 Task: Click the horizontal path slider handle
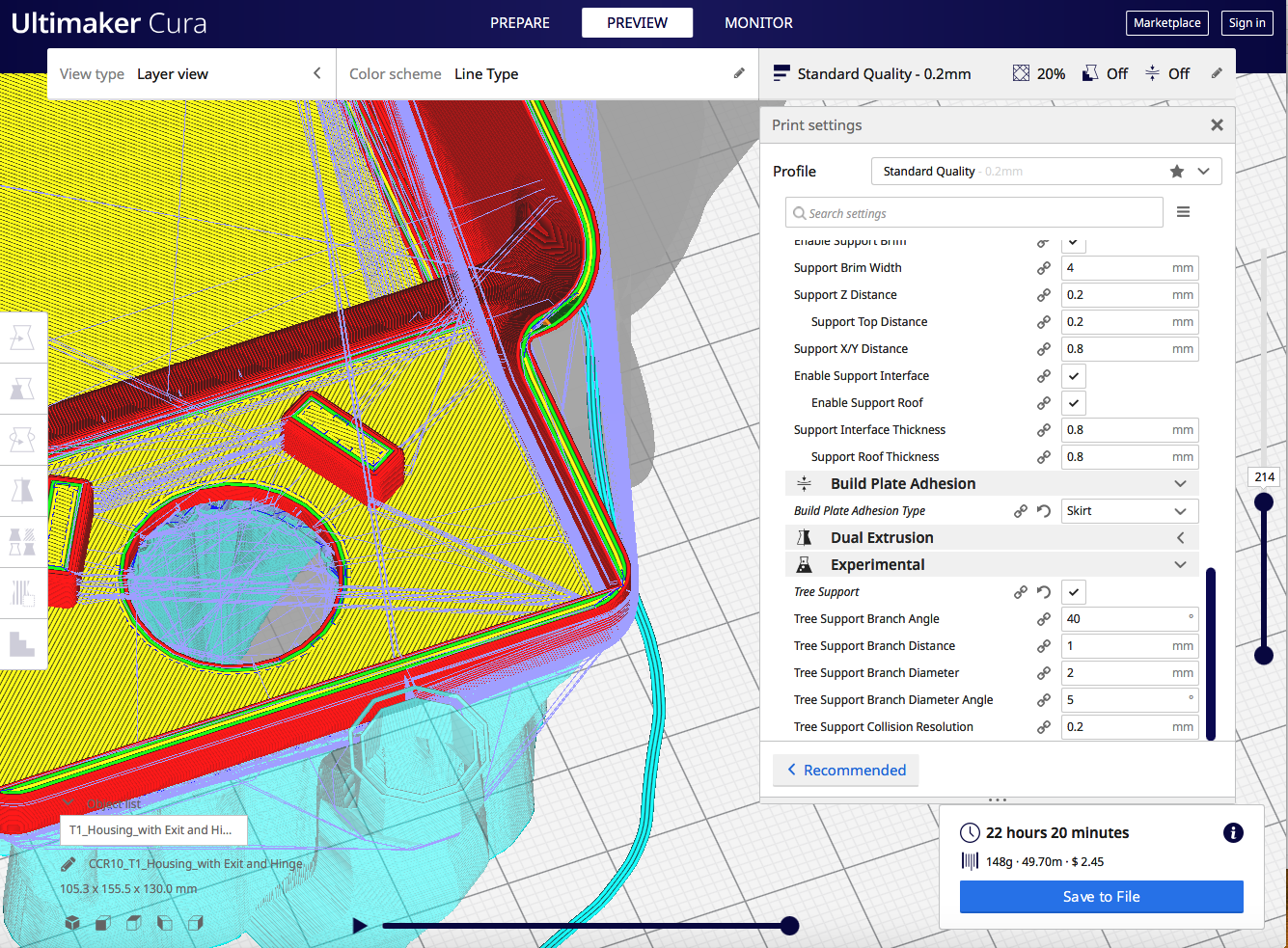point(789,926)
